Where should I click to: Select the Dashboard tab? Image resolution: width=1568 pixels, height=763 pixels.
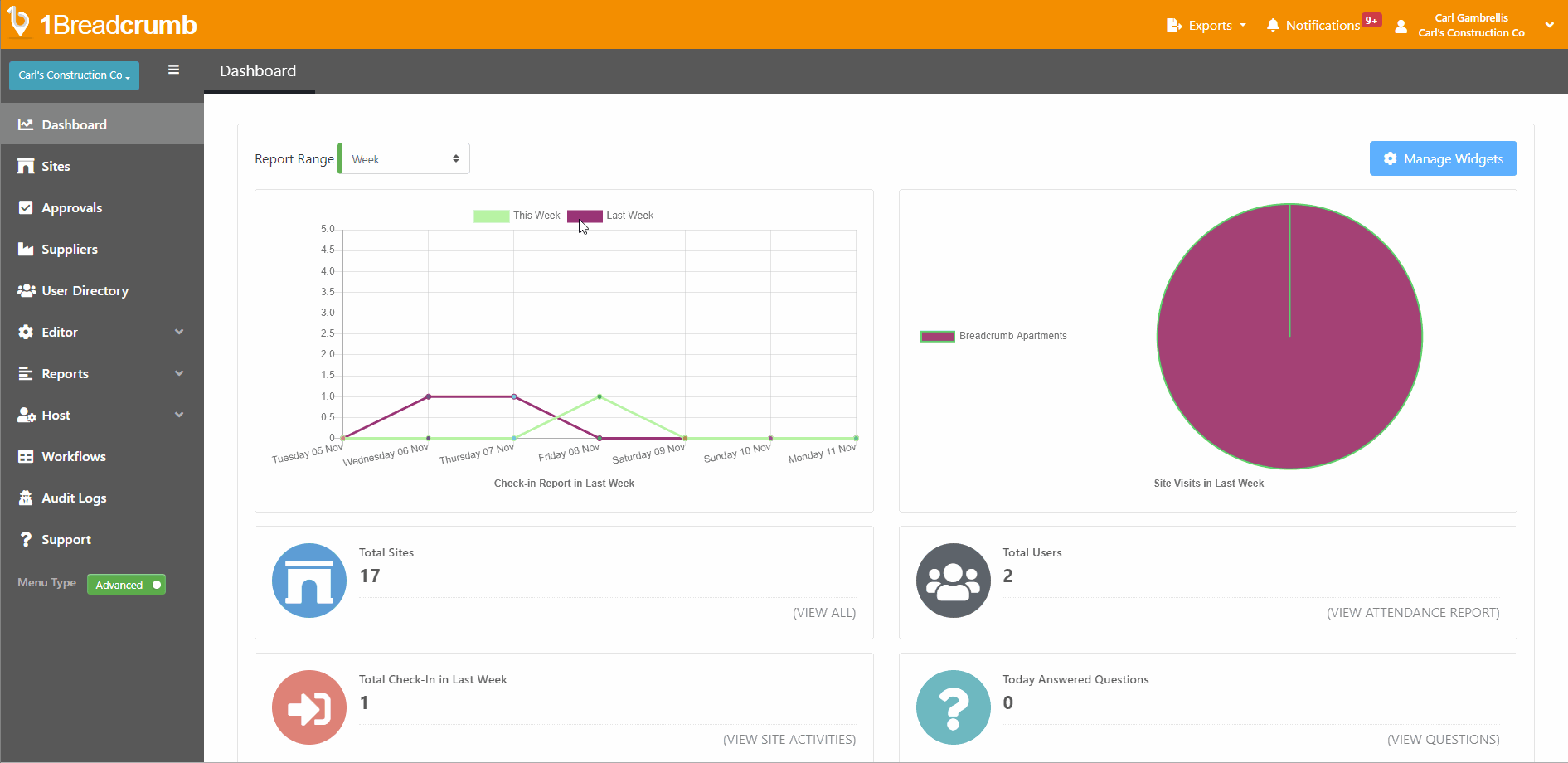click(258, 71)
